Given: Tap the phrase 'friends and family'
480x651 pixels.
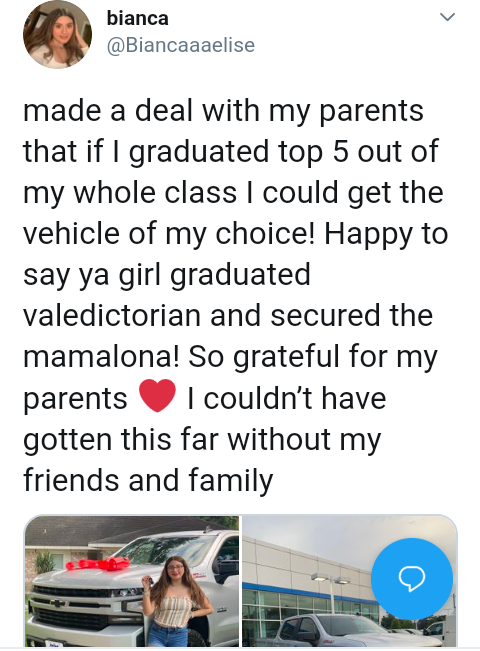Looking at the screenshot, I should click(148, 480).
